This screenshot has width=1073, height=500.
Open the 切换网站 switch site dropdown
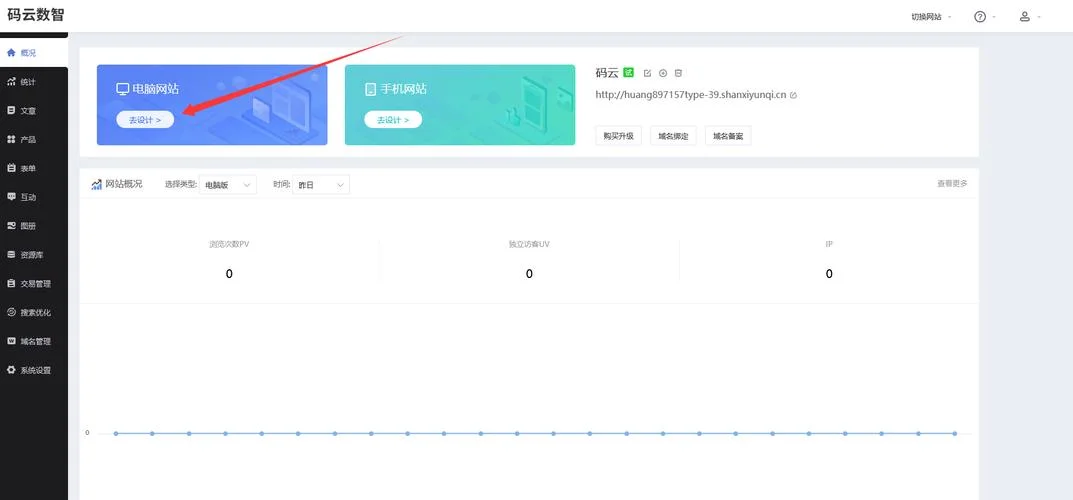tap(931, 16)
